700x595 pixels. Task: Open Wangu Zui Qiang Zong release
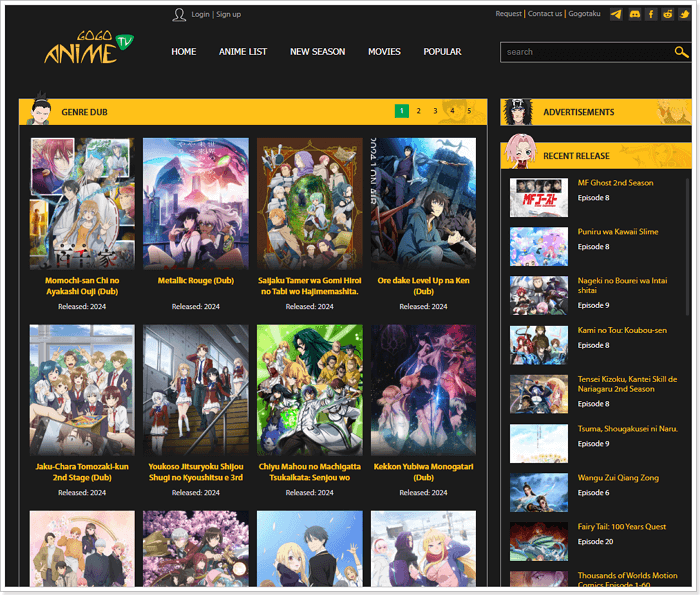618,478
